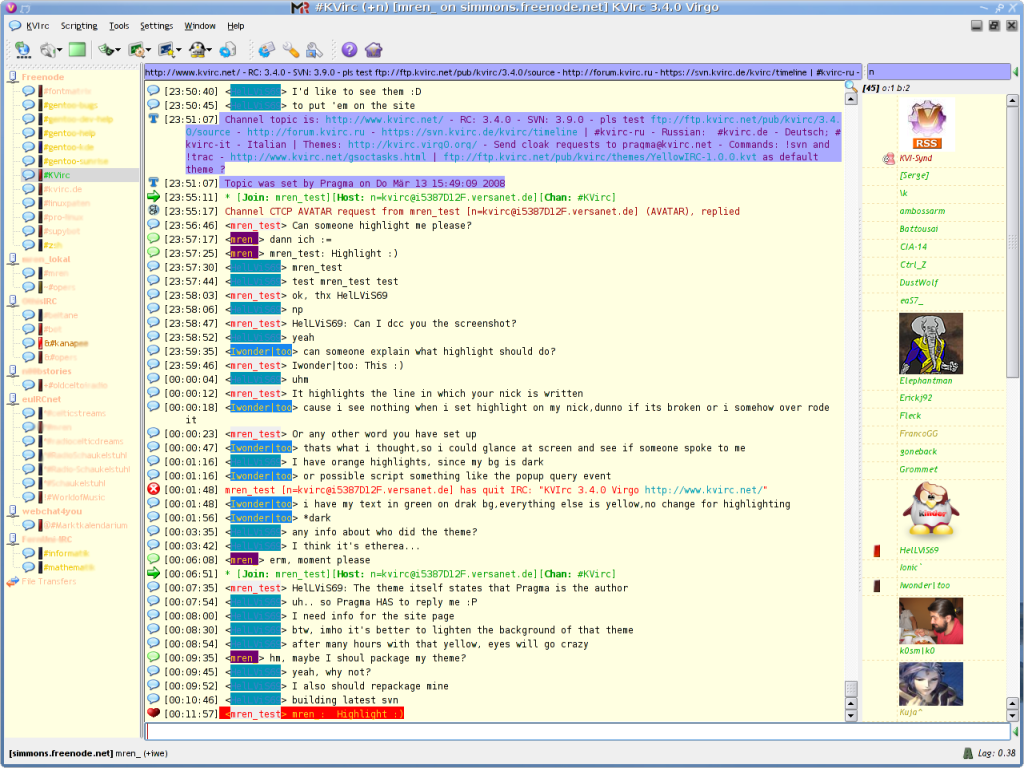Expand dropdown next to monitor gear icon

pos(148,50)
